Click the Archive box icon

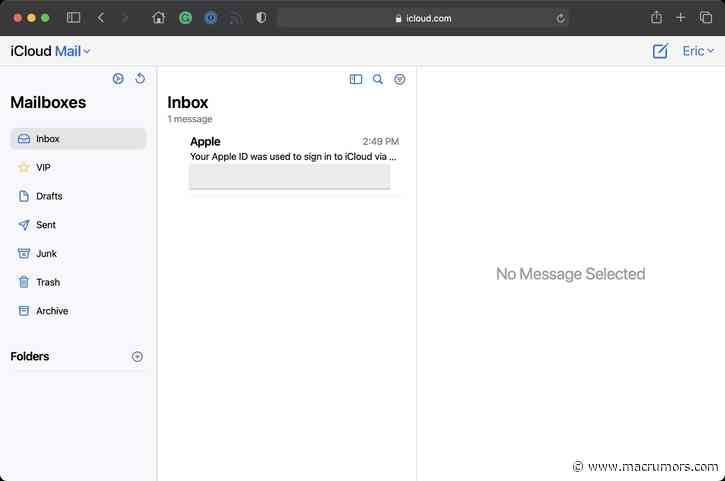point(24,311)
